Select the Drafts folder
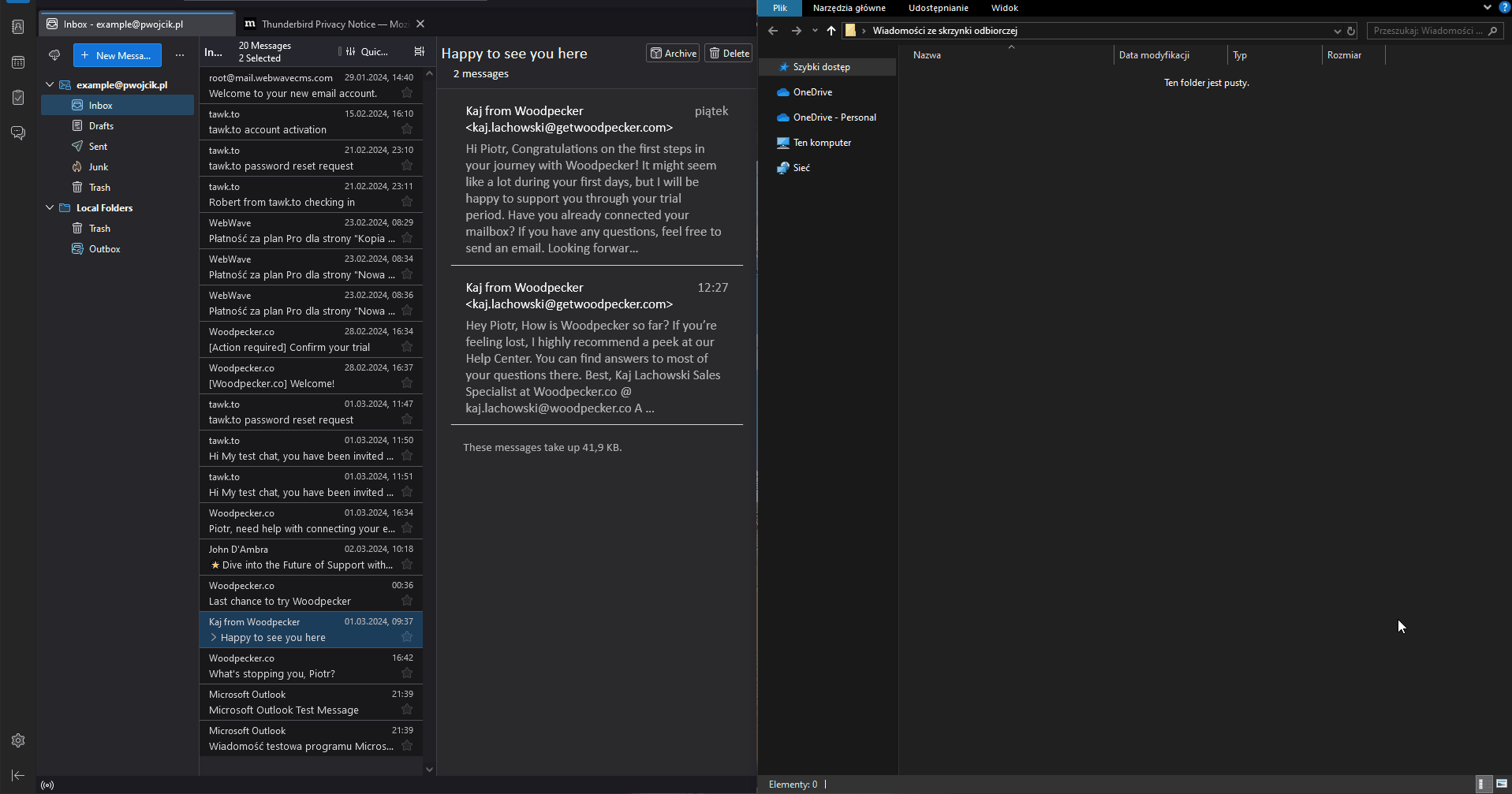The width and height of the screenshot is (1512, 794). 101,125
